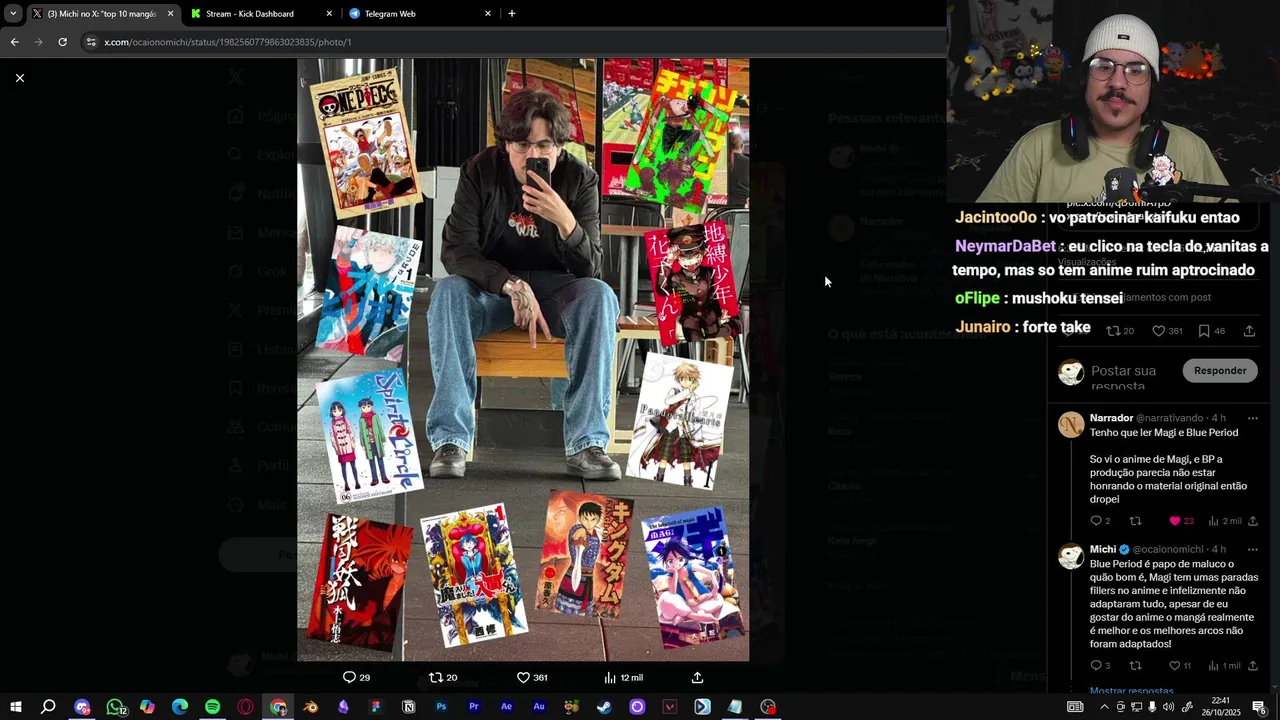Click the Responder button
Screen dimensions: 1280x720
coord(1220,370)
